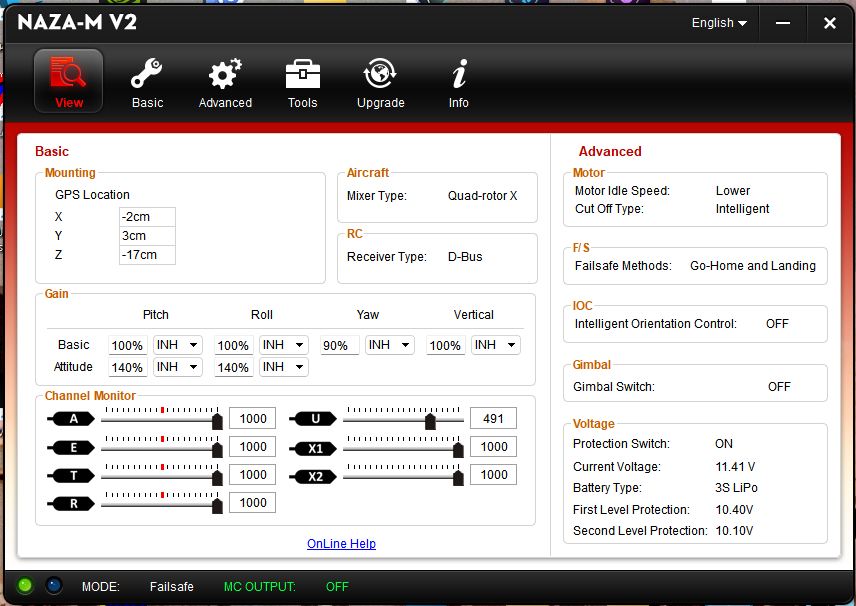Screen dimensions: 856x606
Task: Close the NAZA-M V2 window
Action: (830, 23)
